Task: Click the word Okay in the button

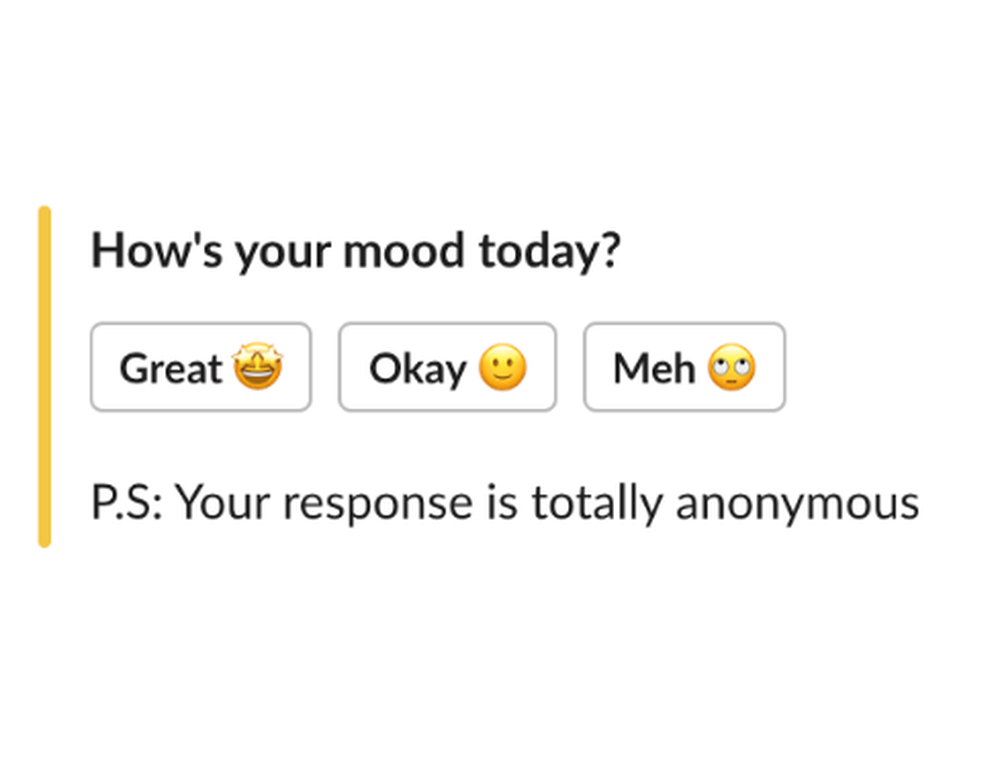Action: pos(418,369)
